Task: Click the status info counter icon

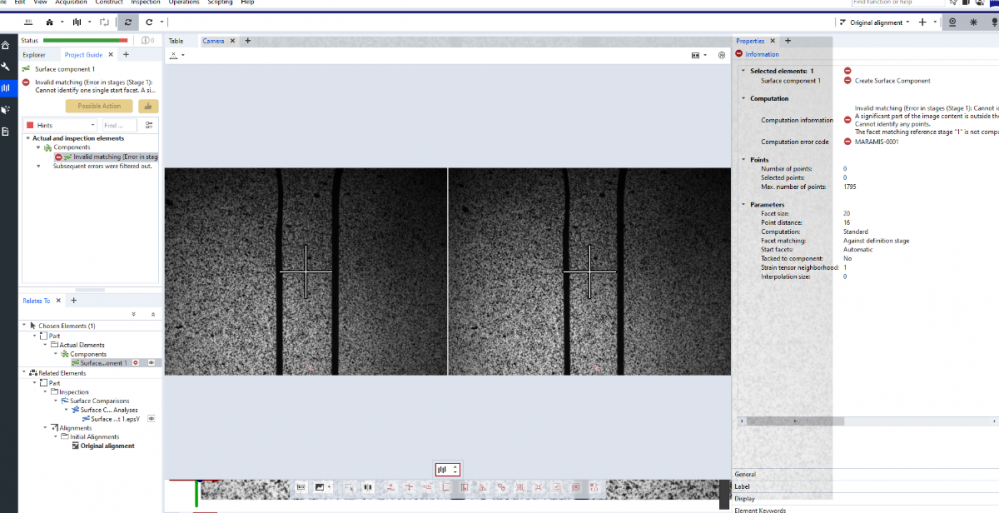Action: tap(147, 40)
